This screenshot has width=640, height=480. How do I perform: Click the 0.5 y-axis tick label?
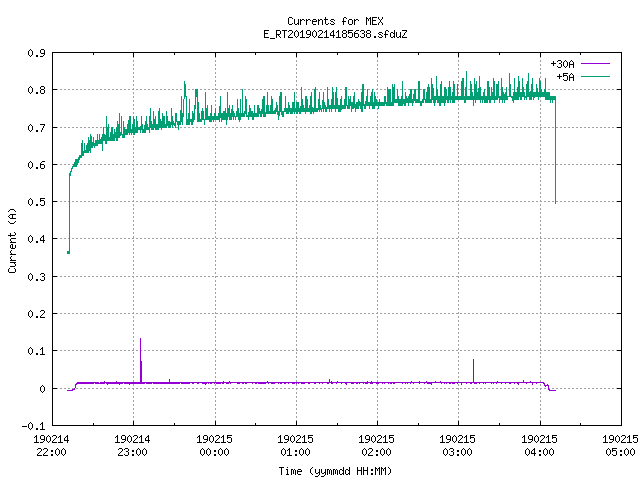[36, 202]
